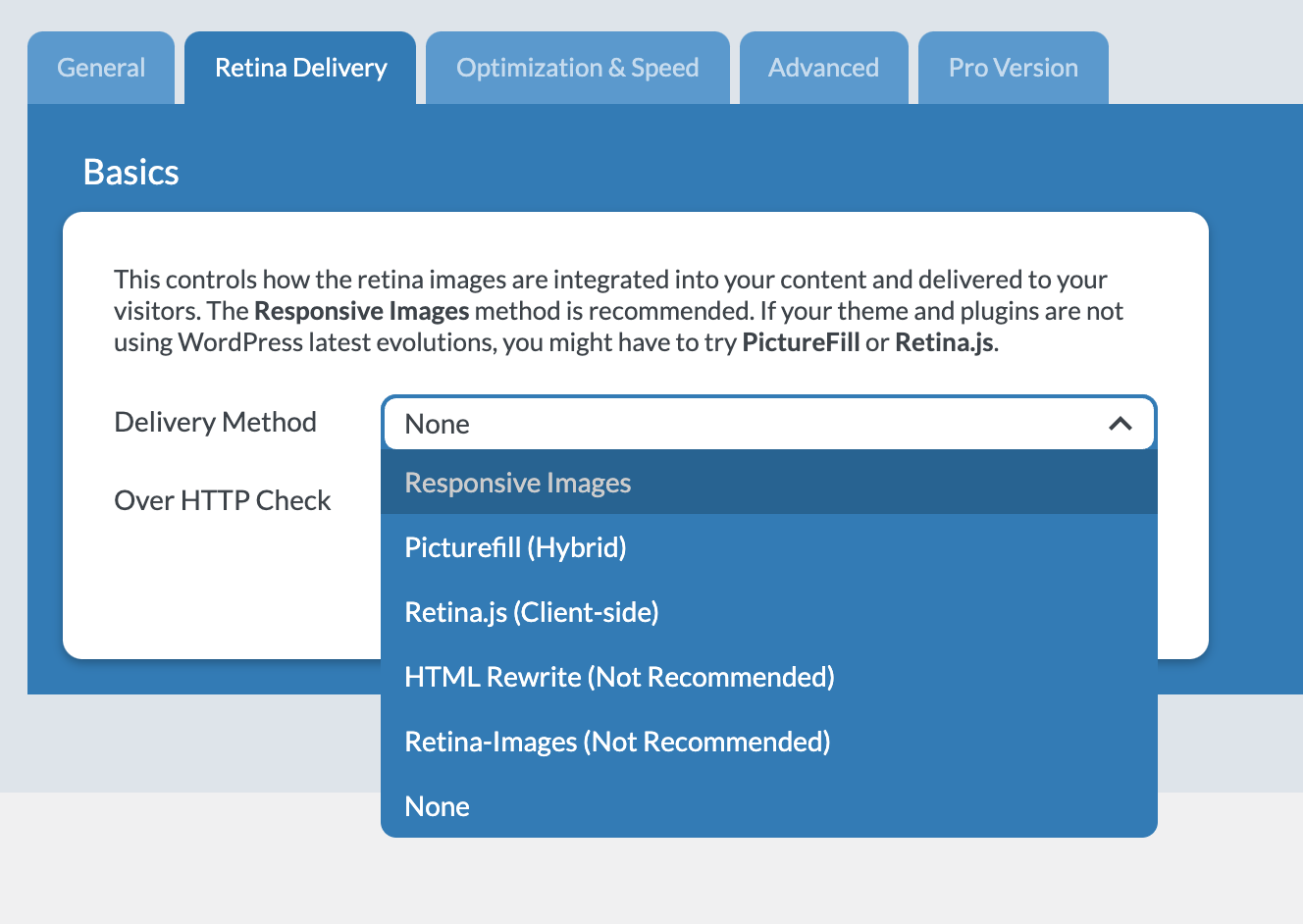
Task: Click the Delivery Method label
Action: (215, 422)
